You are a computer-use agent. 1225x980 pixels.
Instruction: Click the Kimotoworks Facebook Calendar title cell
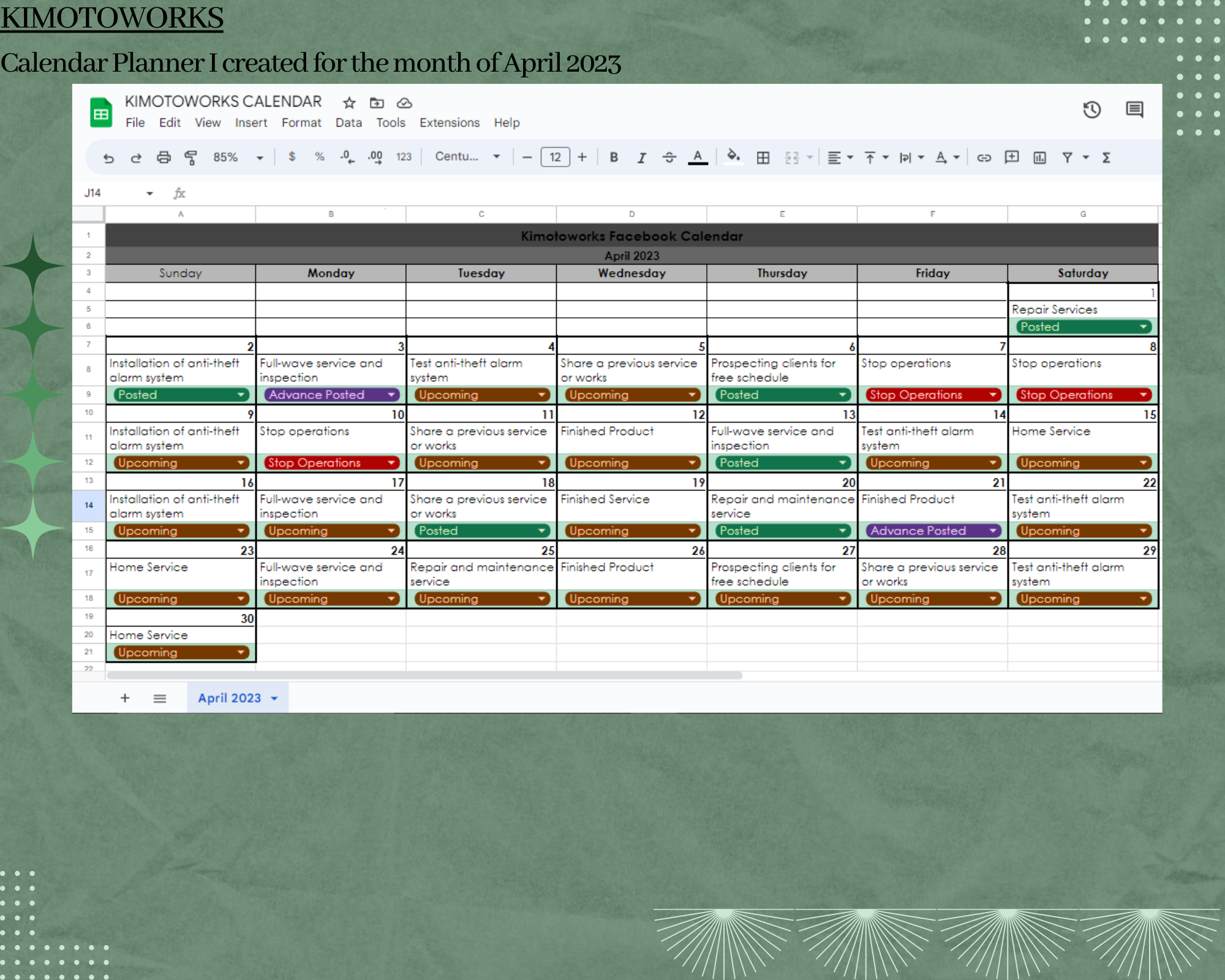pyautogui.click(x=631, y=236)
